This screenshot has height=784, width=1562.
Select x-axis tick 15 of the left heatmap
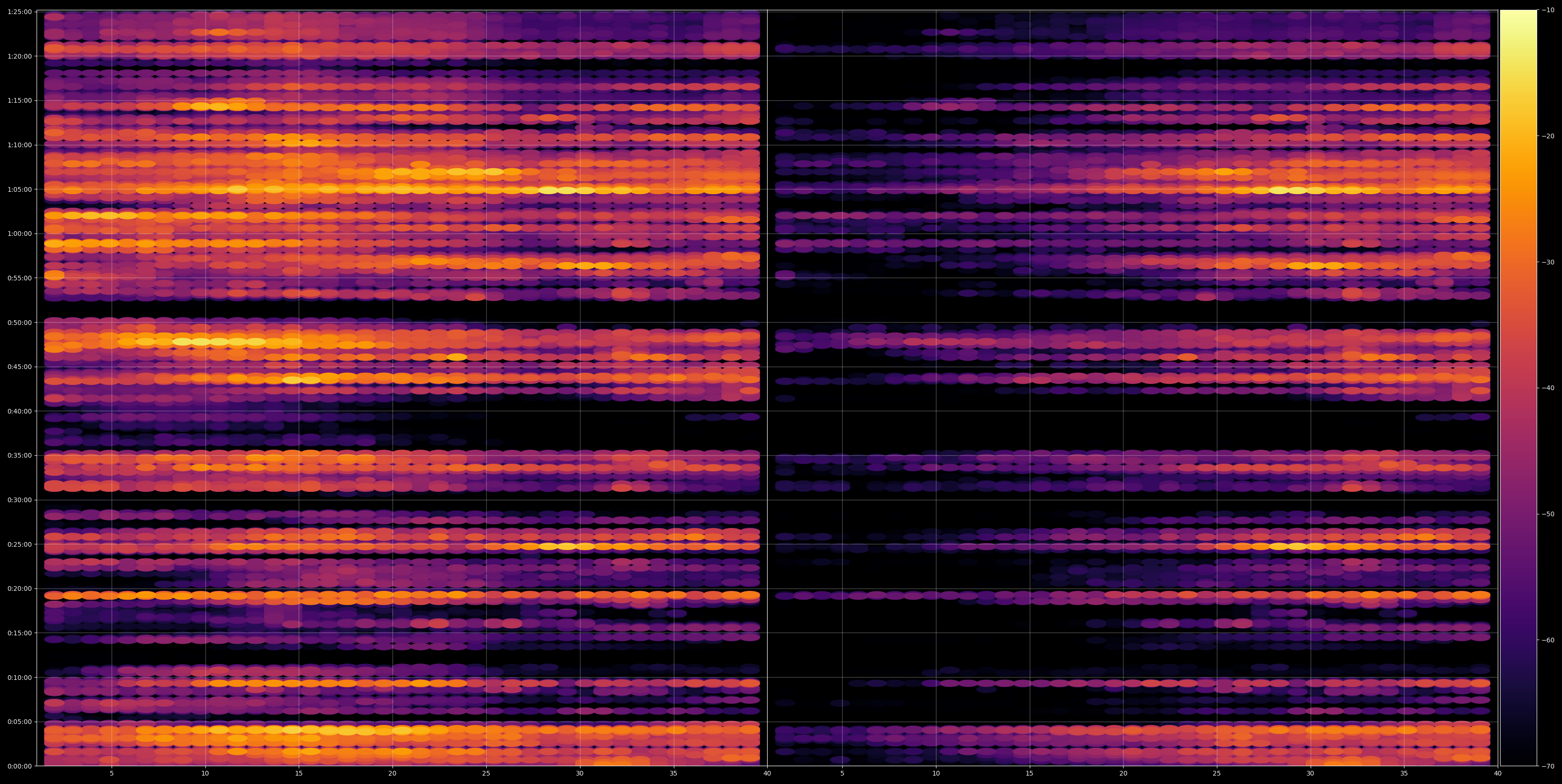coord(299,774)
